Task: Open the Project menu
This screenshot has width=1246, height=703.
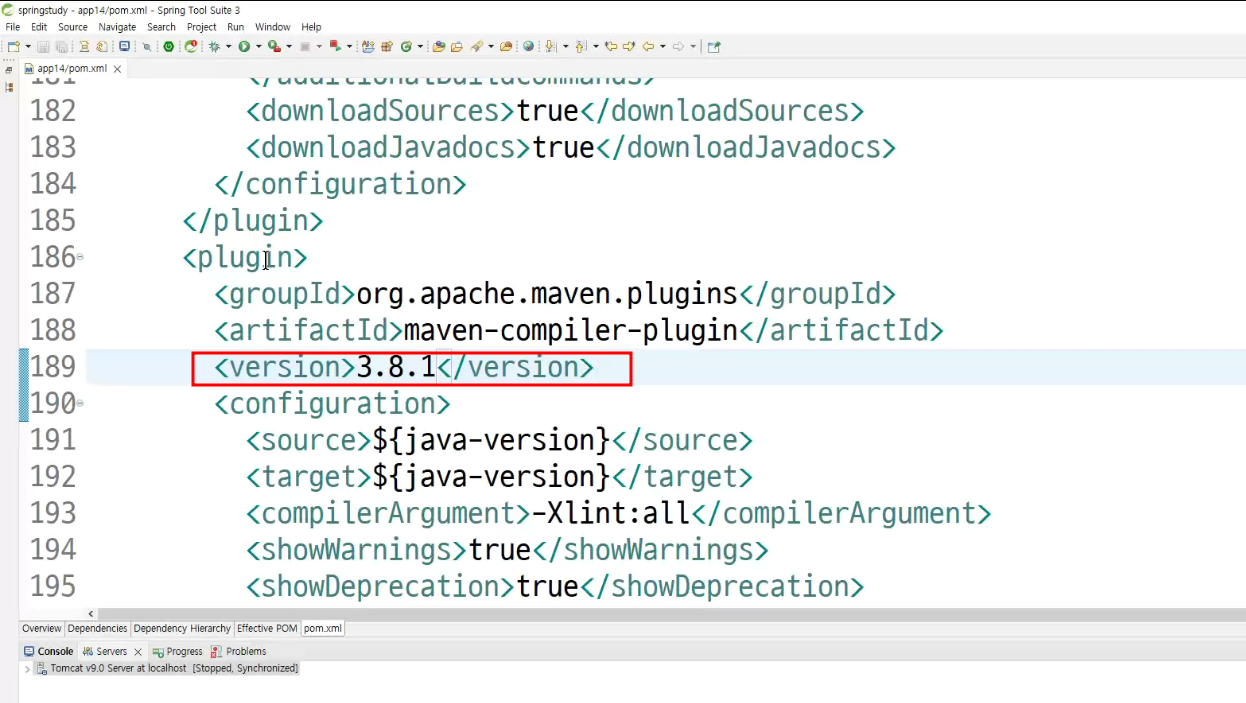Action: [x=202, y=27]
